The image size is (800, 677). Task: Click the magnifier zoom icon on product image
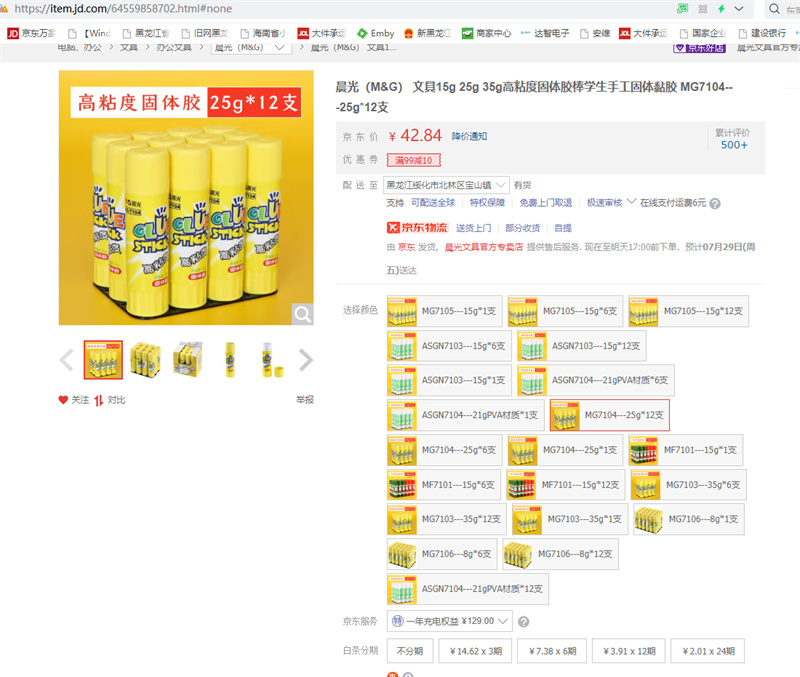[x=302, y=314]
